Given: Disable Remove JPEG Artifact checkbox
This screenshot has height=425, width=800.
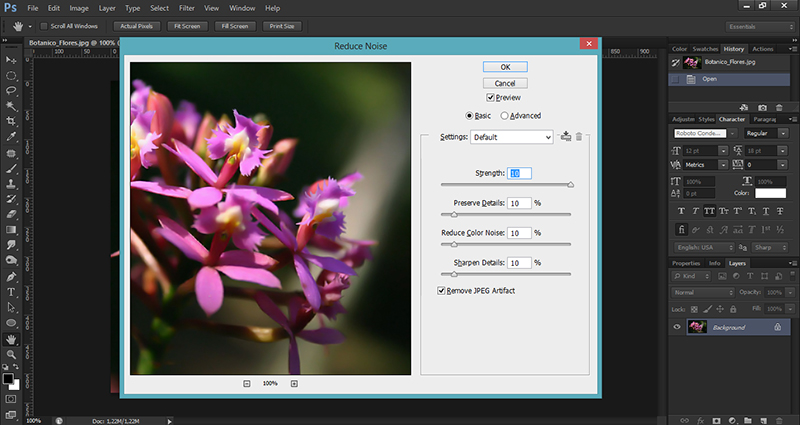Looking at the screenshot, I should 442,290.
